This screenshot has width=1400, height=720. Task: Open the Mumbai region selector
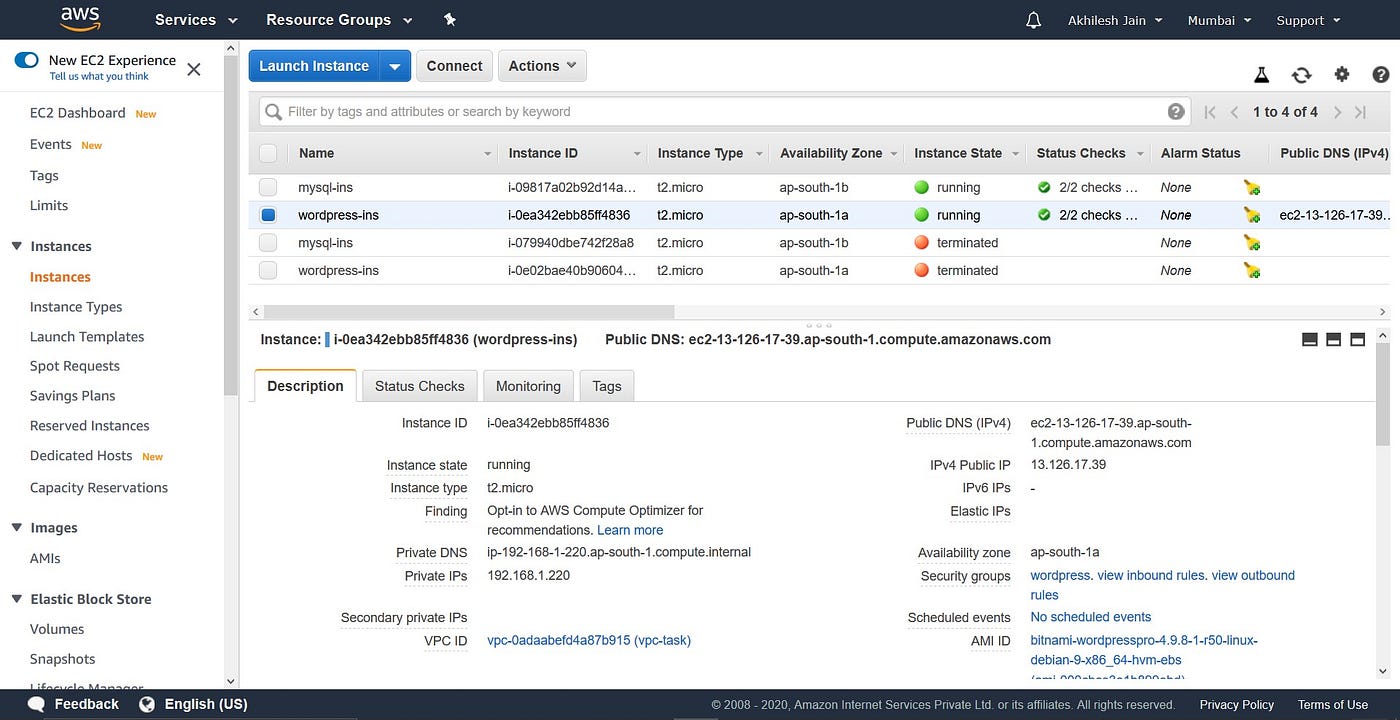[1219, 20]
